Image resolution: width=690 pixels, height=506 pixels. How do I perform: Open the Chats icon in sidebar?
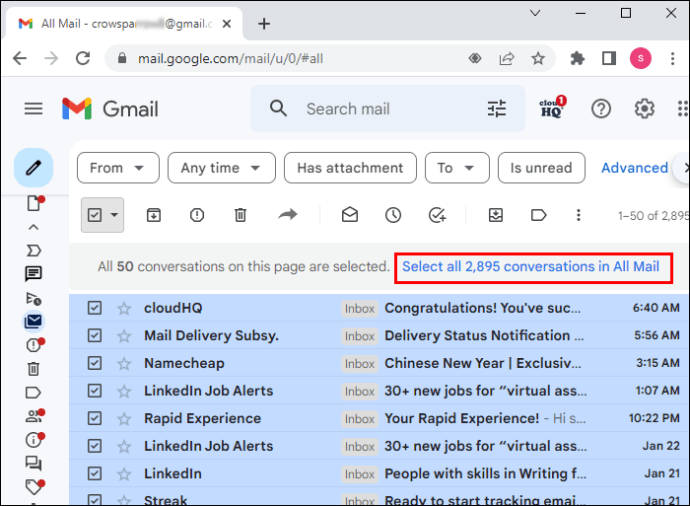[33, 274]
